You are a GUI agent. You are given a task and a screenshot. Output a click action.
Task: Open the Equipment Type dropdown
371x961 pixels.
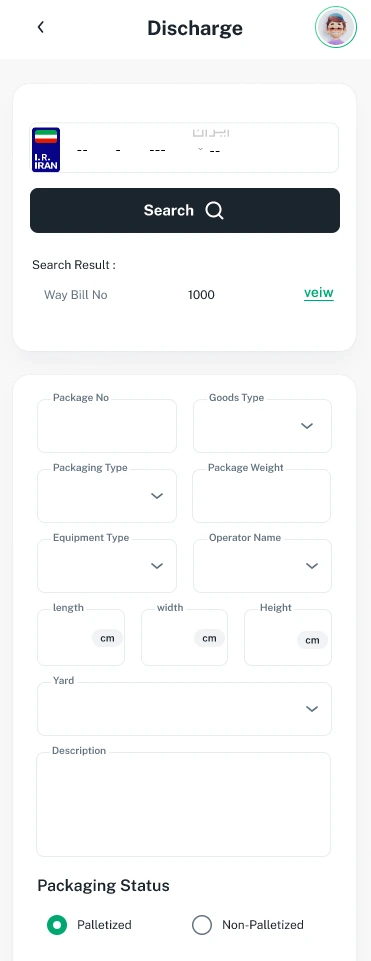tap(107, 566)
